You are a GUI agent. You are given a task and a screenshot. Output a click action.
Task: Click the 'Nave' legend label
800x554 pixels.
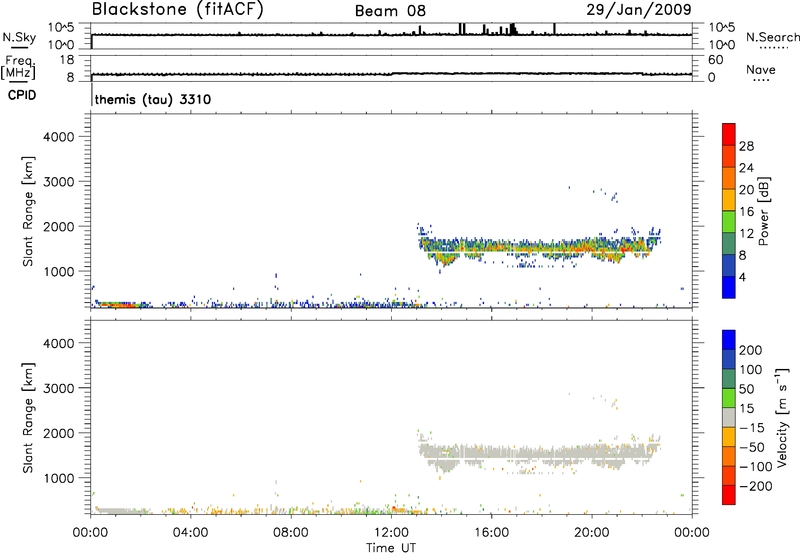coord(760,69)
